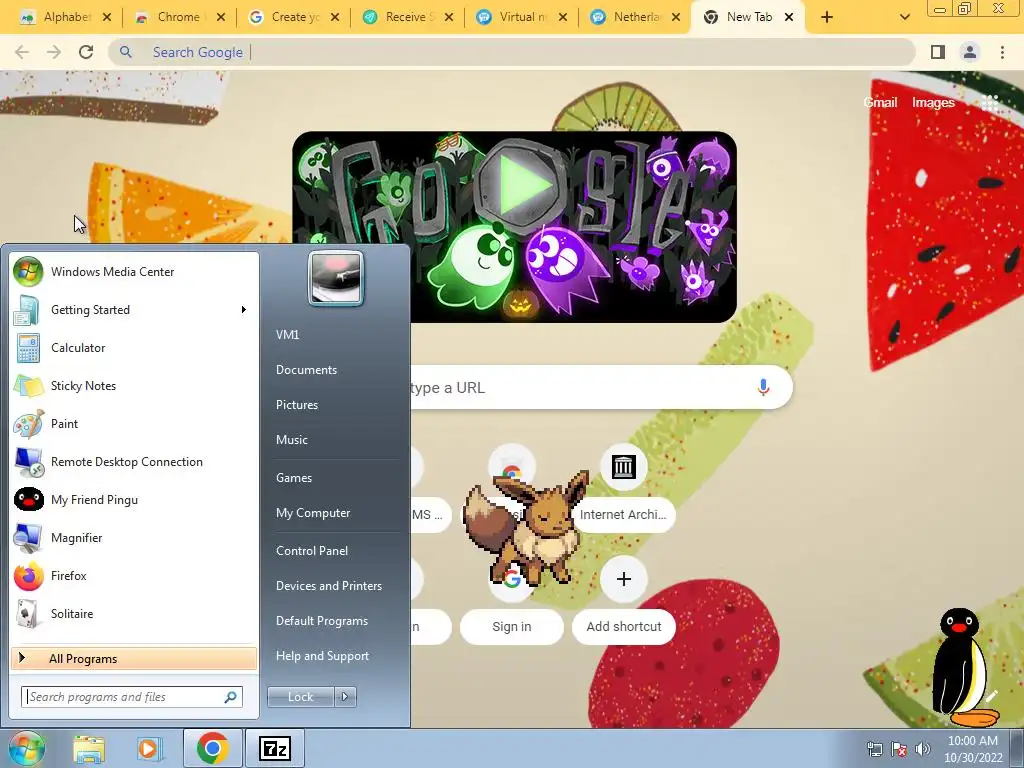Viewport: 1024px width, 768px height.
Task: Click the Chrome taskbar icon
Action: (212, 748)
